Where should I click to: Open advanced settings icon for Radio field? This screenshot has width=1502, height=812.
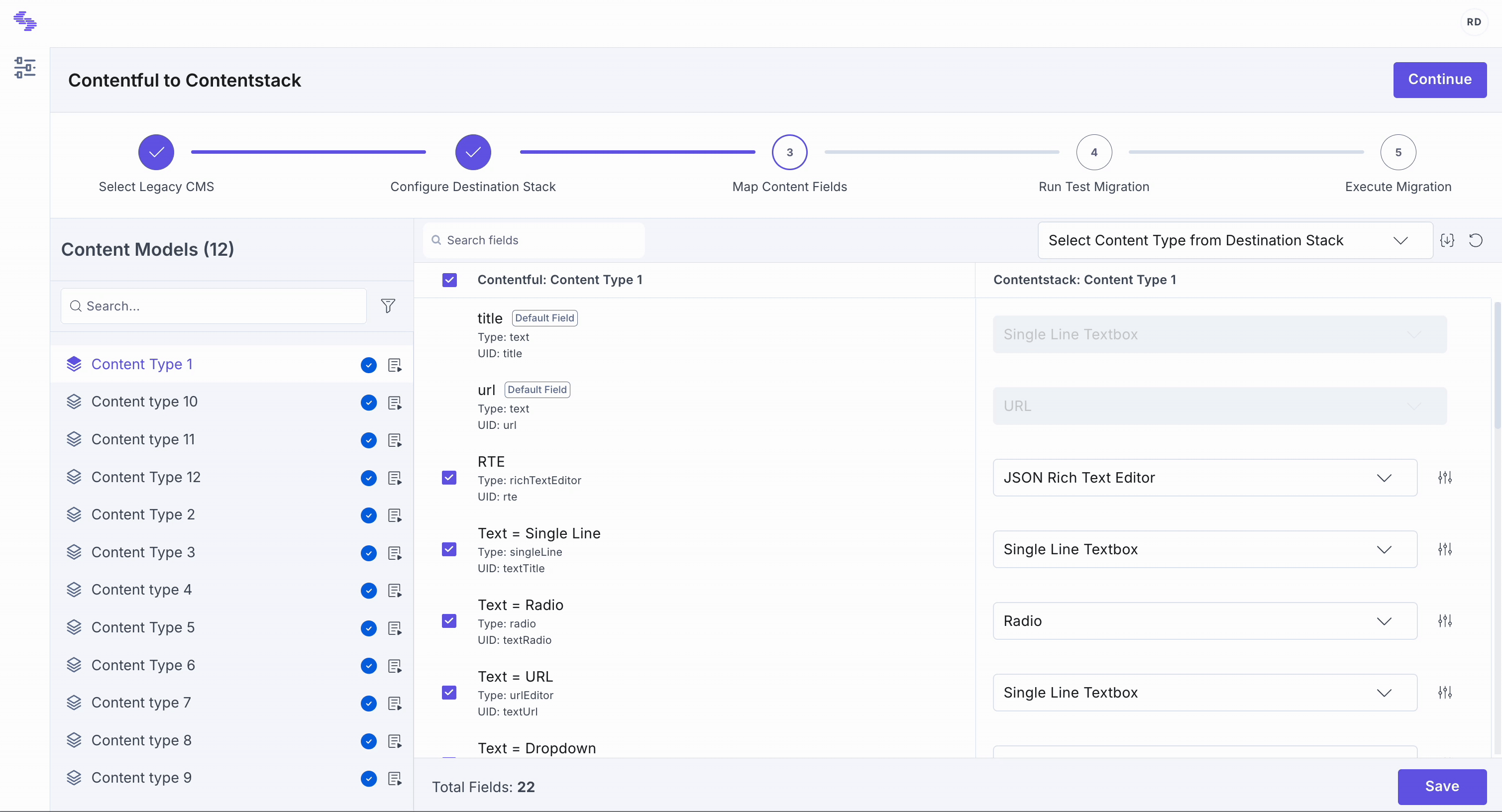tap(1444, 621)
